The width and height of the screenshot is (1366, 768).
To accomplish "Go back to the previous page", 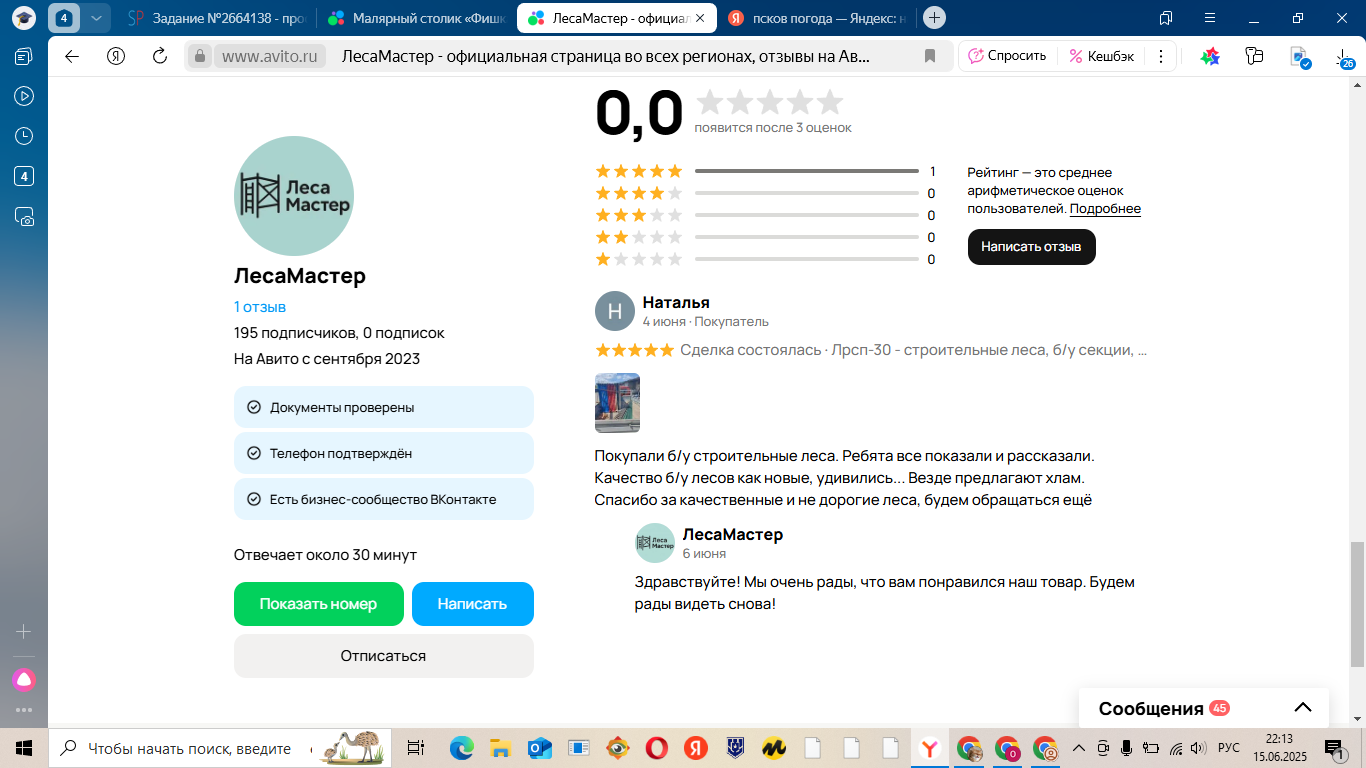I will (x=71, y=56).
